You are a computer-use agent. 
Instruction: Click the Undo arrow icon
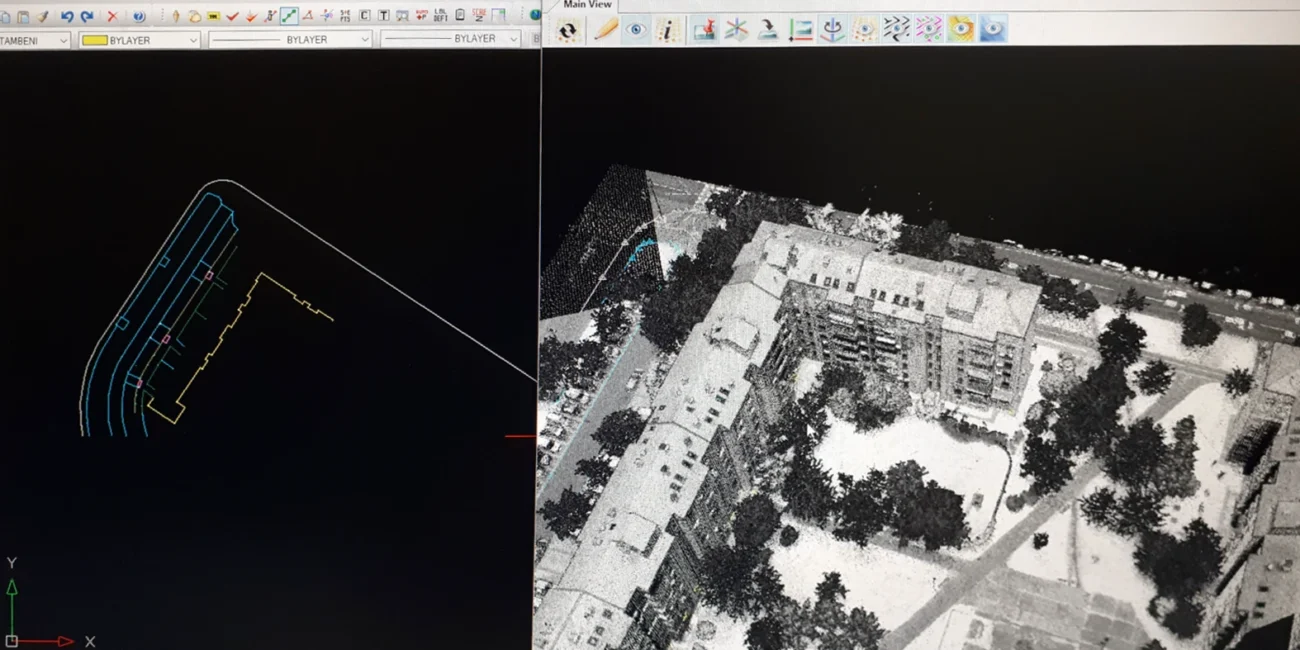[x=67, y=16]
